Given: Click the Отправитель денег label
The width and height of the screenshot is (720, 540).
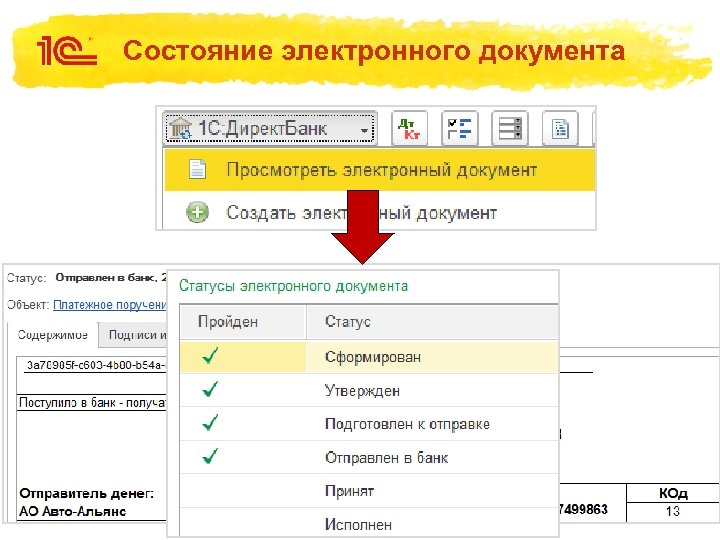Looking at the screenshot, I should tap(86, 494).
